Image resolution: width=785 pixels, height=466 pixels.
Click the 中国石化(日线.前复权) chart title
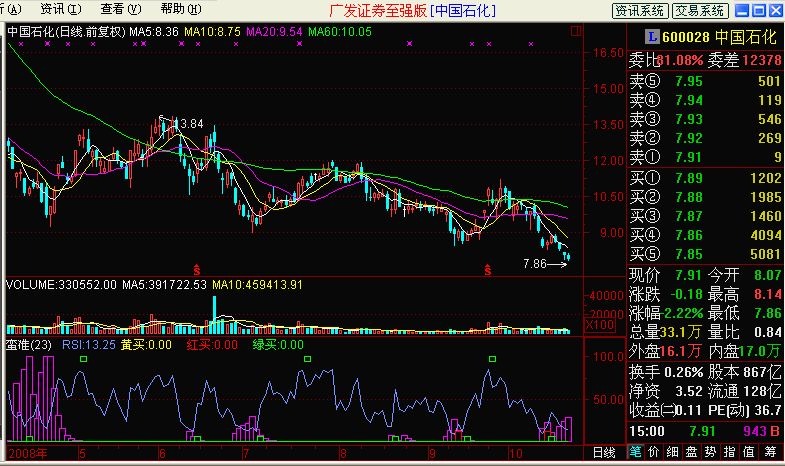(x=66, y=32)
